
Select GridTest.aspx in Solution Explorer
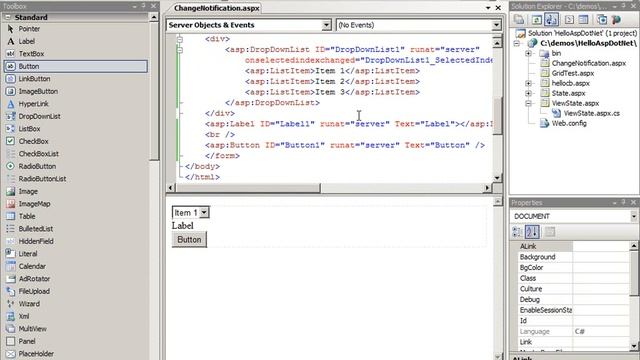[573, 73]
